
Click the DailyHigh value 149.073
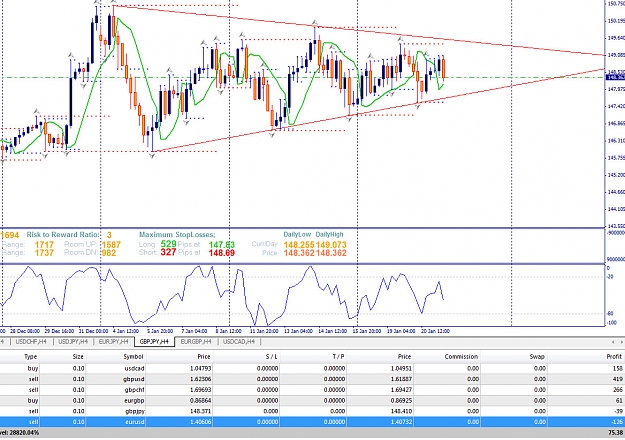pos(331,245)
